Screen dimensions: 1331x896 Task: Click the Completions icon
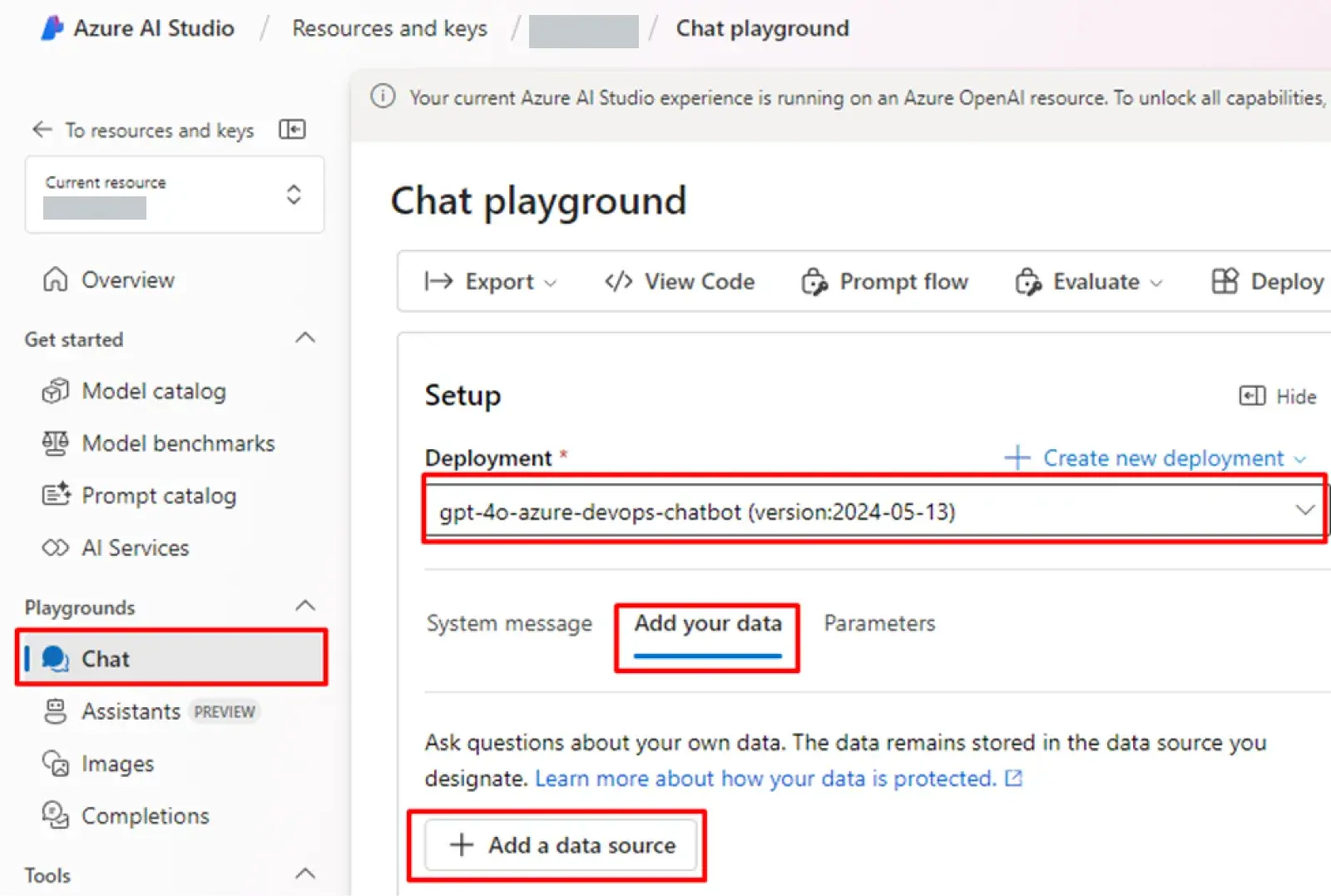pyautogui.click(x=56, y=815)
